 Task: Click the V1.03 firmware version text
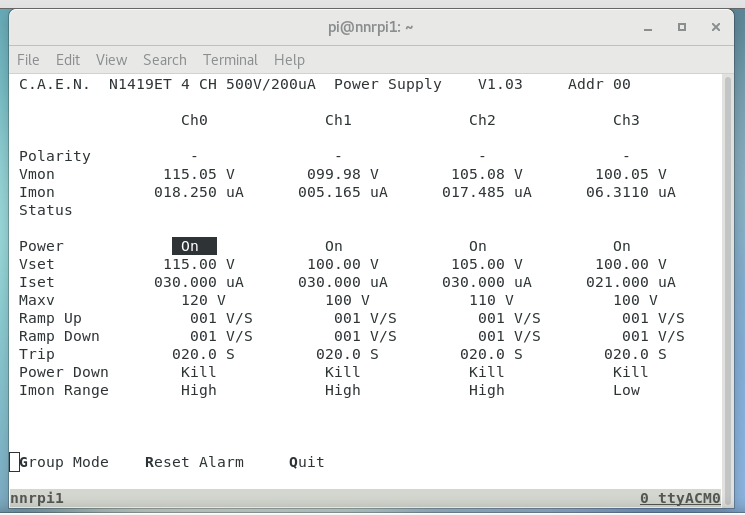500,85
